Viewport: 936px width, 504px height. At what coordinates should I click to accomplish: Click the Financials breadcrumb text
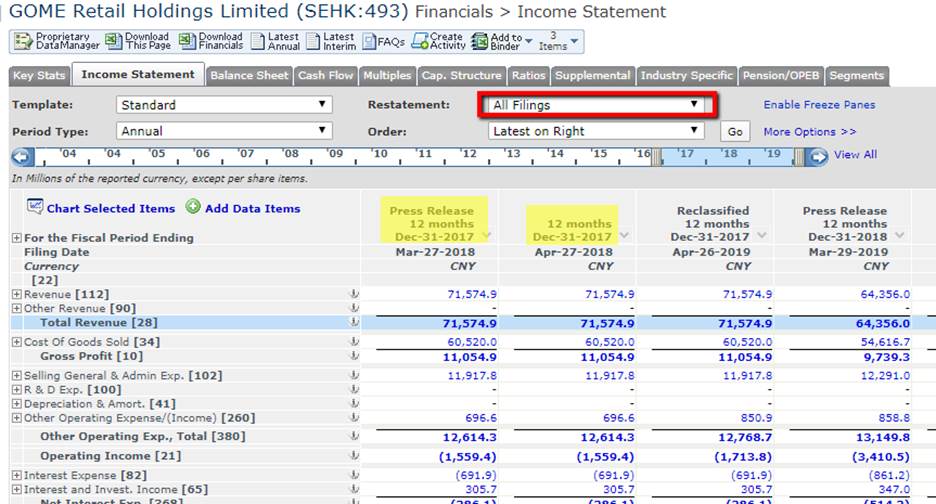click(x=454, y=11)
